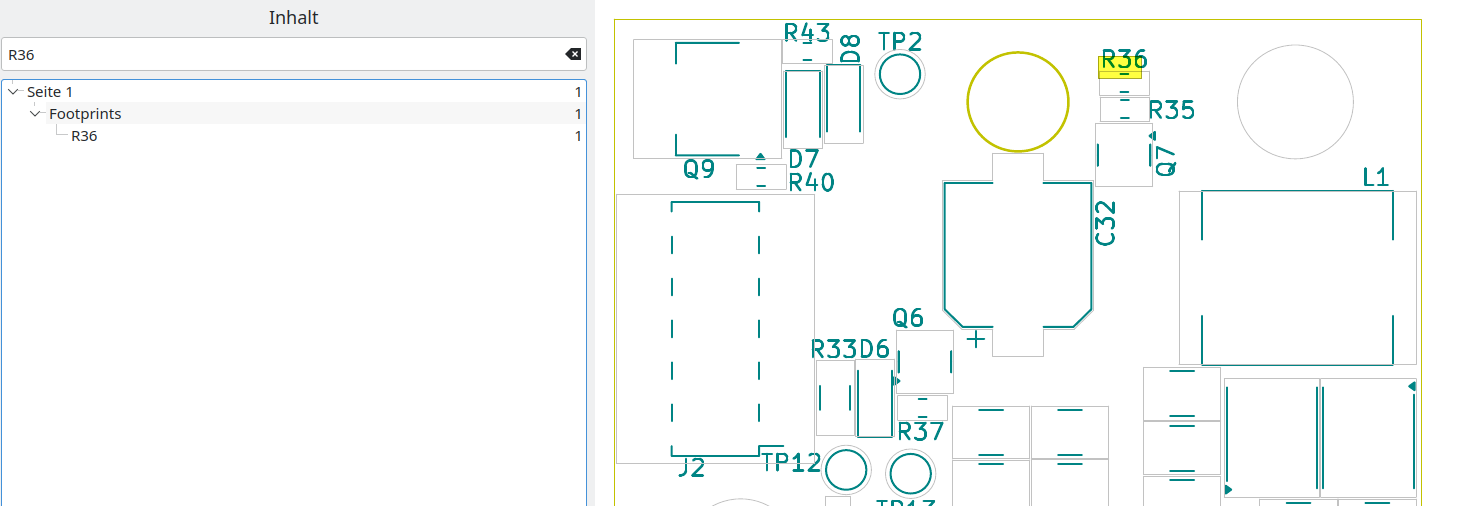1468x506 pixels.
Task: Click the yellow highlighted R36 footprint
Action: click(1120, 69)
